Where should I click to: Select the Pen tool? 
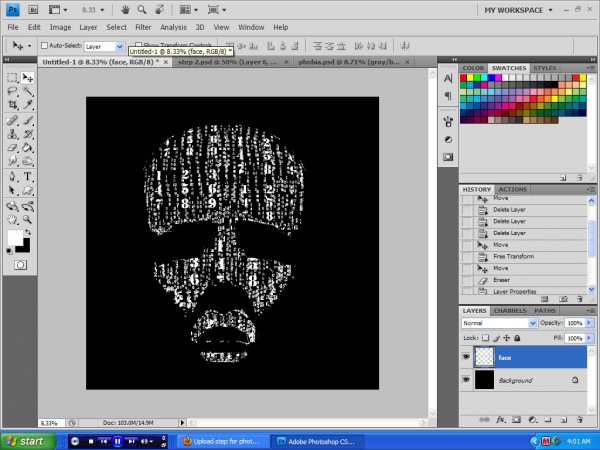(x=12, y=176)
